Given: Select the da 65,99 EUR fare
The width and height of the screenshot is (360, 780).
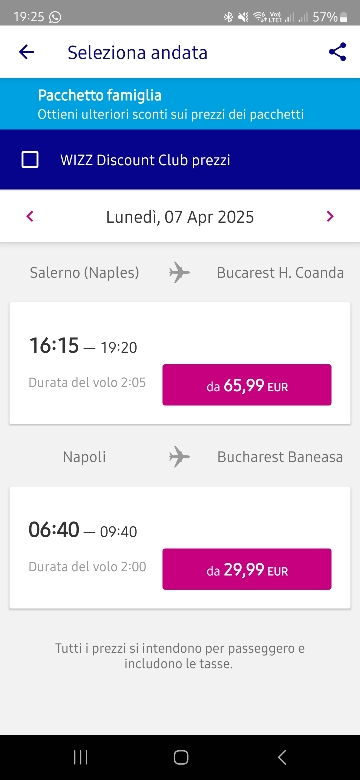Looking at the screenshot, I should 247,385.
